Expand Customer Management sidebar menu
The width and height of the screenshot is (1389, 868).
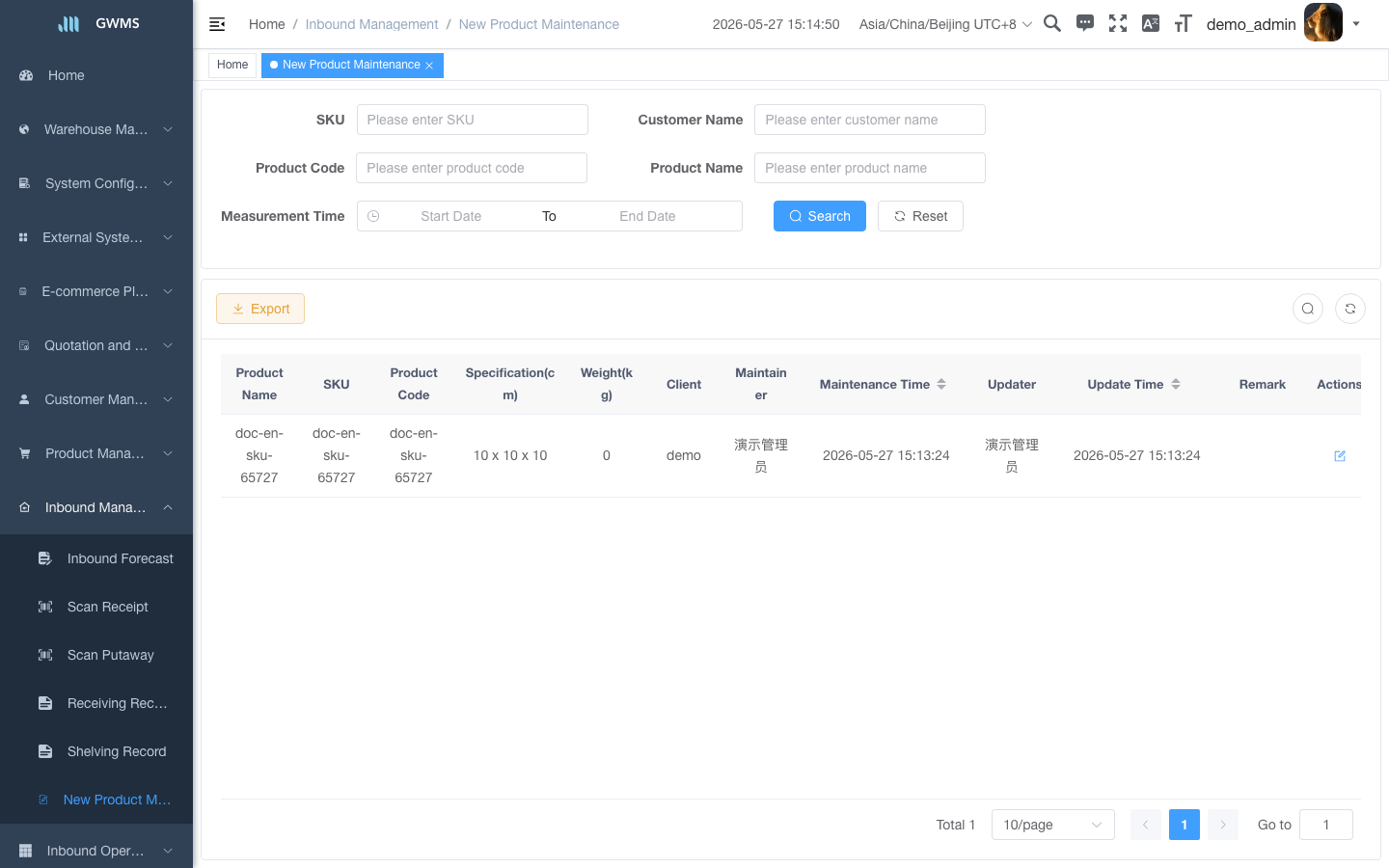(96, 399)
